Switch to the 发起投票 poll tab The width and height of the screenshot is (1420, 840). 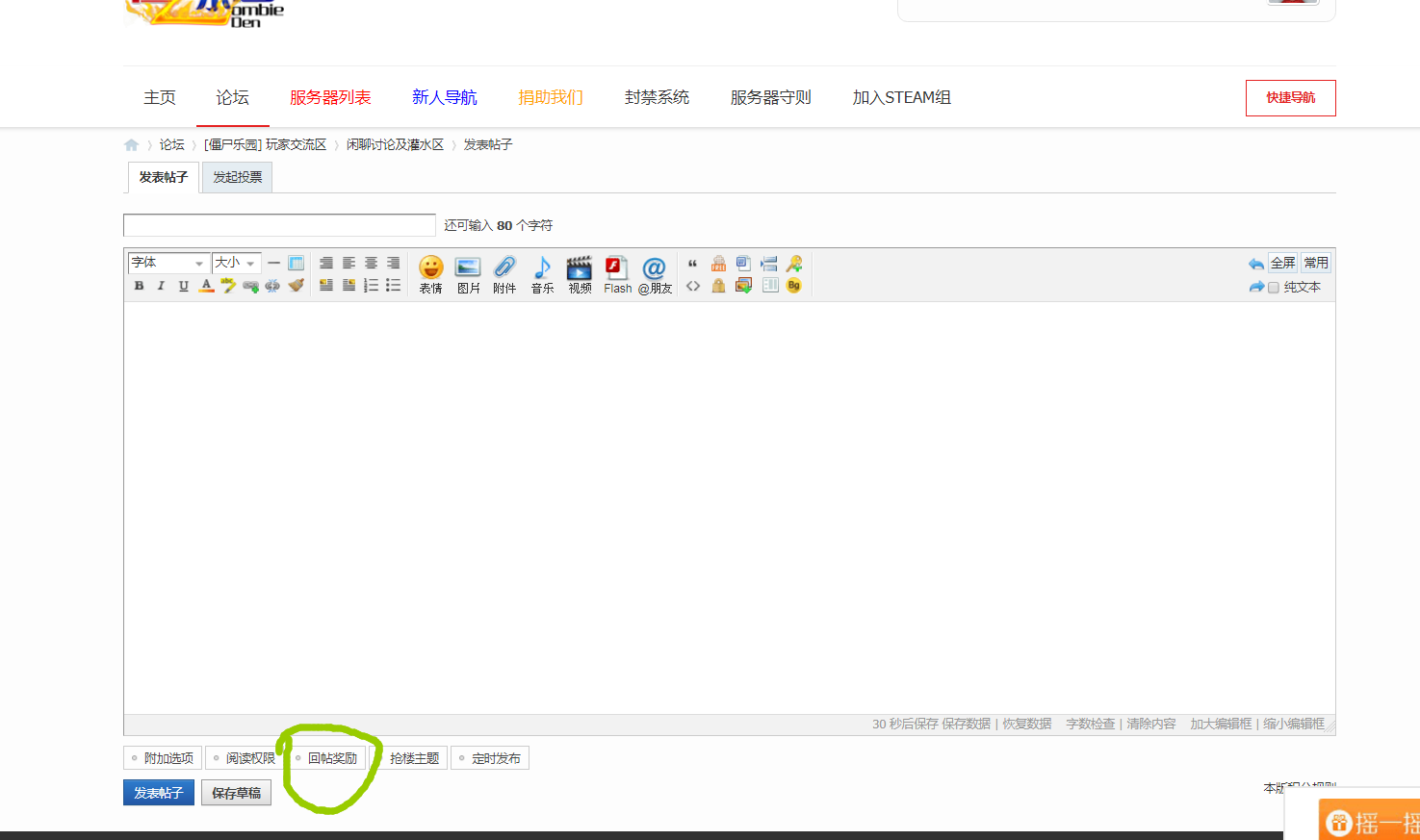pyautogui.click(x=236, y=177)
